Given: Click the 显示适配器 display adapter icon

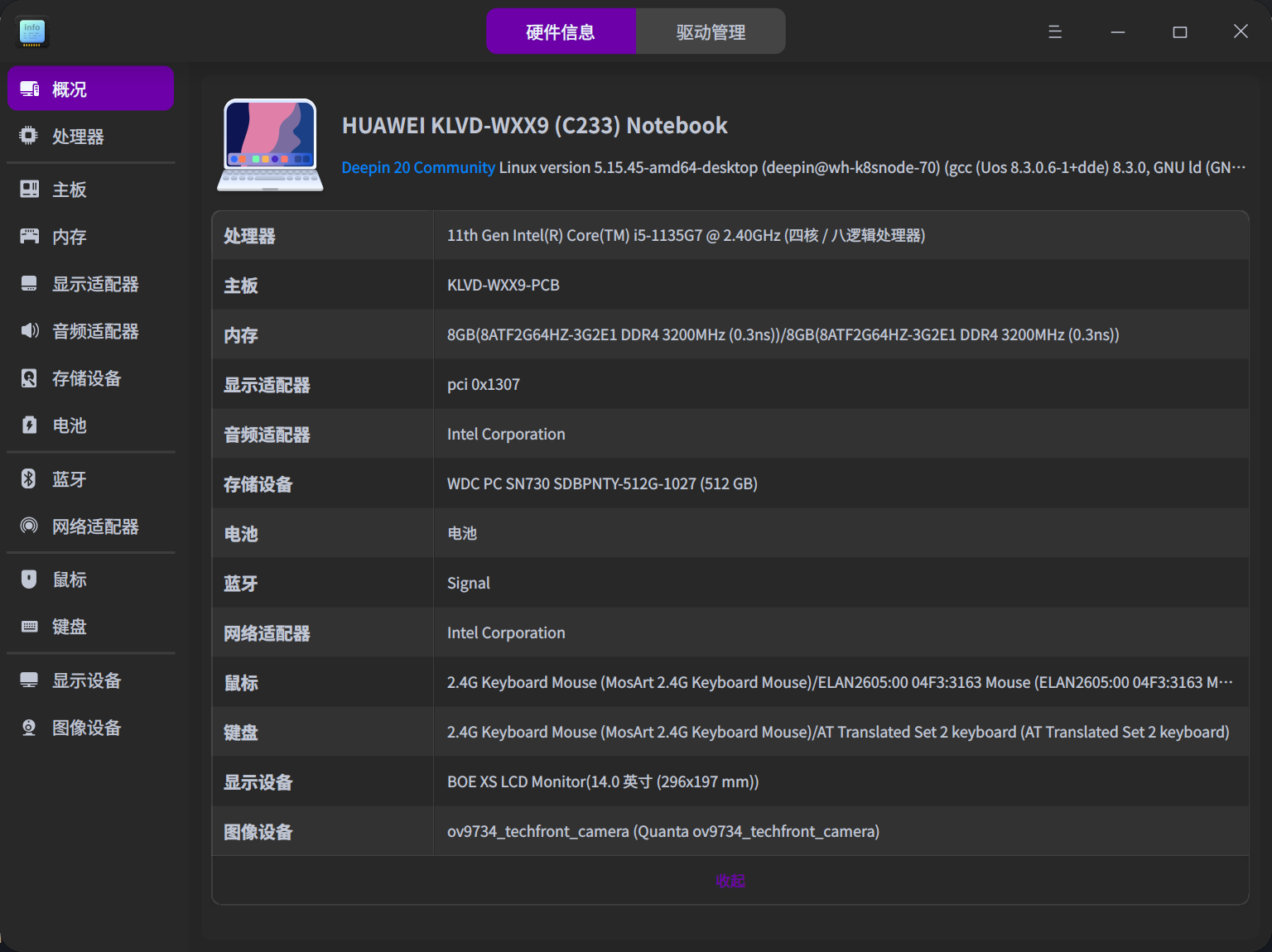Looking at the screenshot, I should pos(29,284).
